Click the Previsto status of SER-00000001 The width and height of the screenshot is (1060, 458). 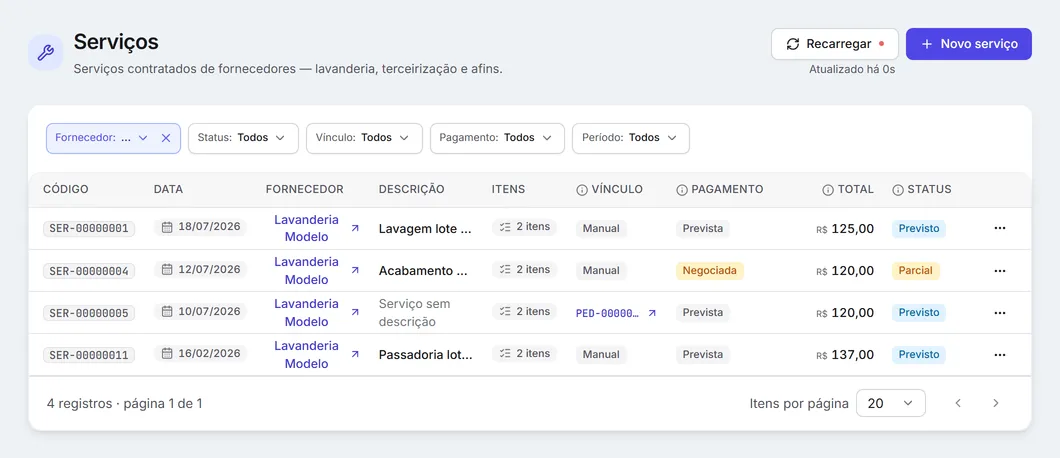(919, 229)
